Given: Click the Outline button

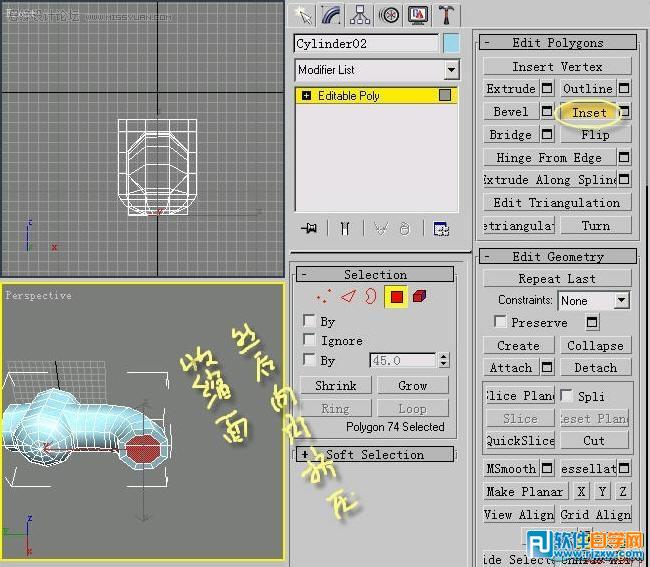Looking at the screenshot, I should [588, 89].
